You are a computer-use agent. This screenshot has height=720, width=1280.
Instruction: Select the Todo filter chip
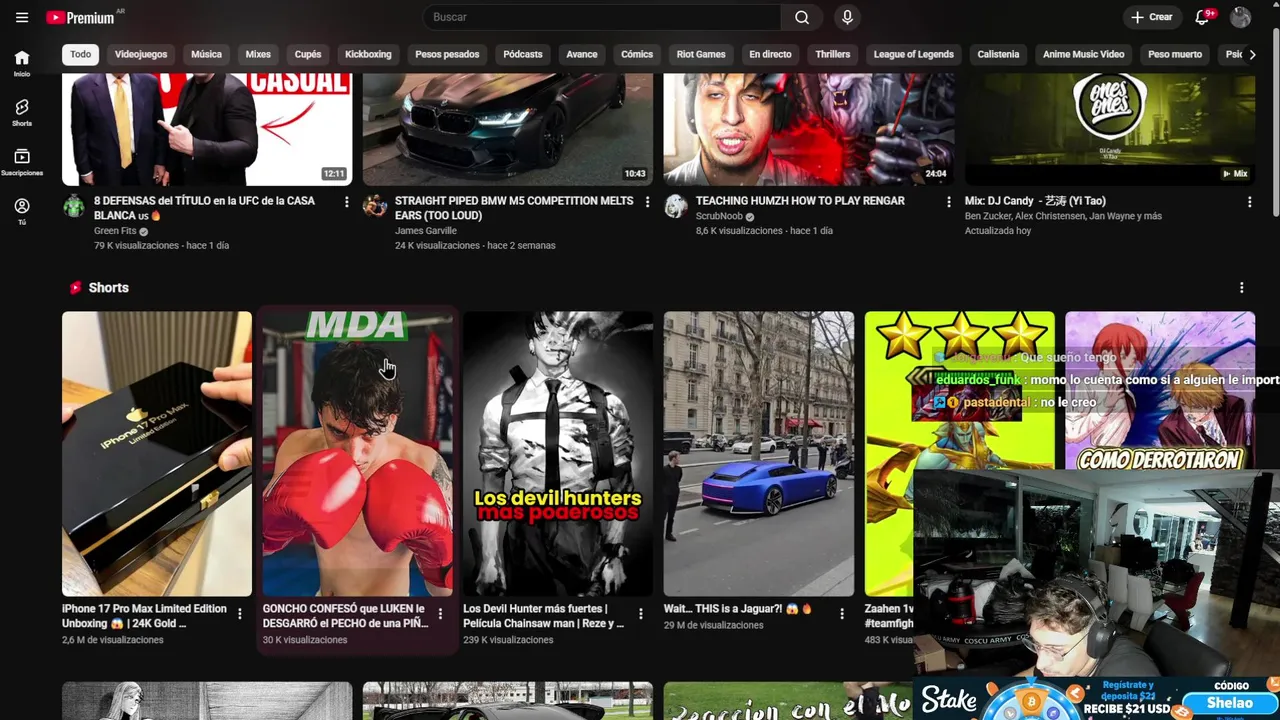point(81,54)
